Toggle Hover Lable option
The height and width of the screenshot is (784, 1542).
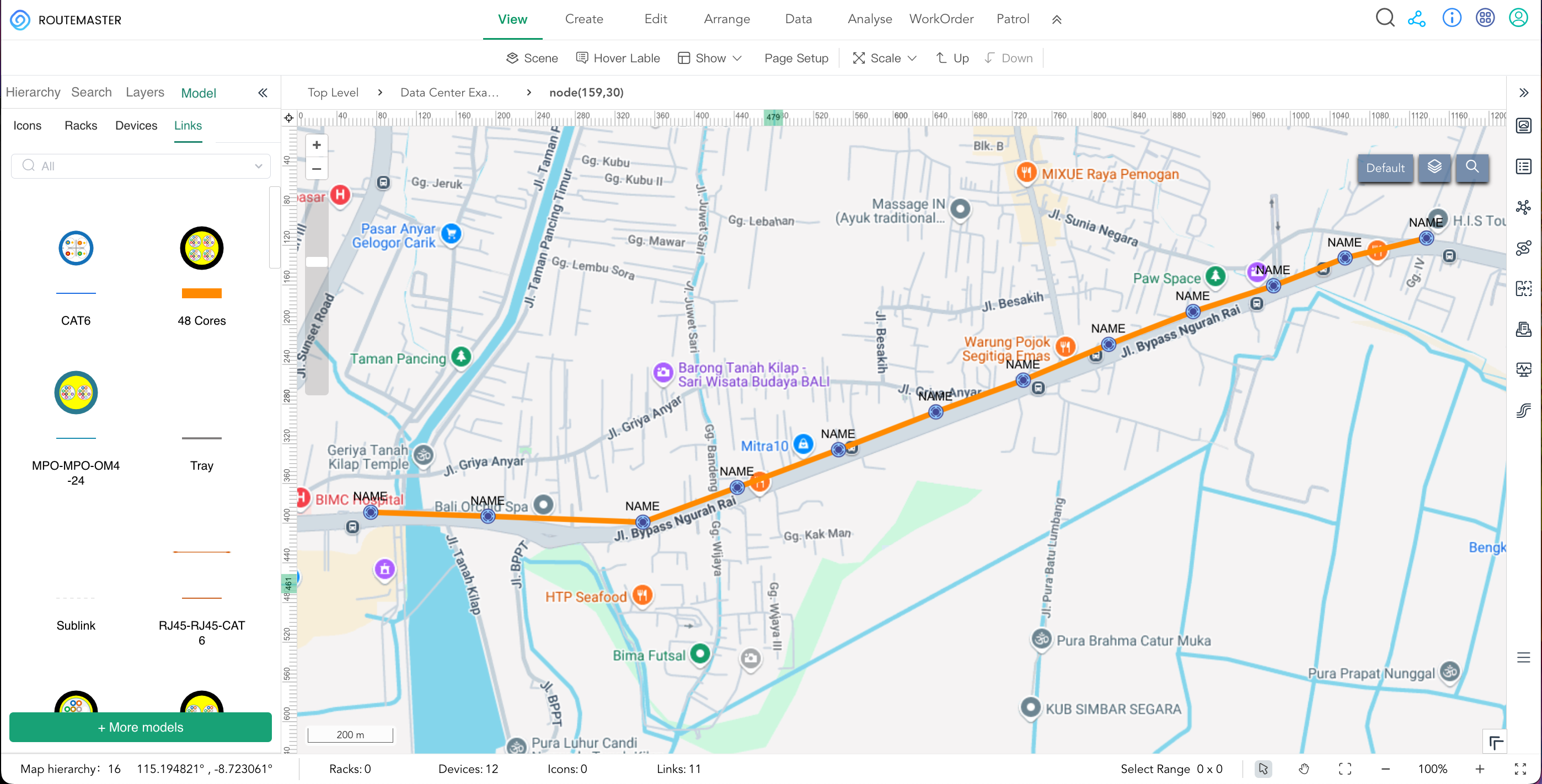click(x=618, y=58)
